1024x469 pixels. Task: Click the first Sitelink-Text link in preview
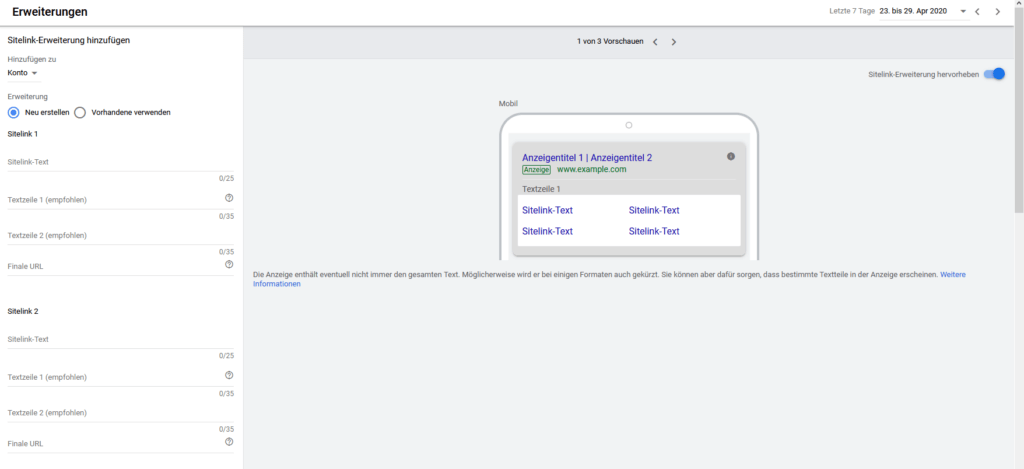(547, 210)
